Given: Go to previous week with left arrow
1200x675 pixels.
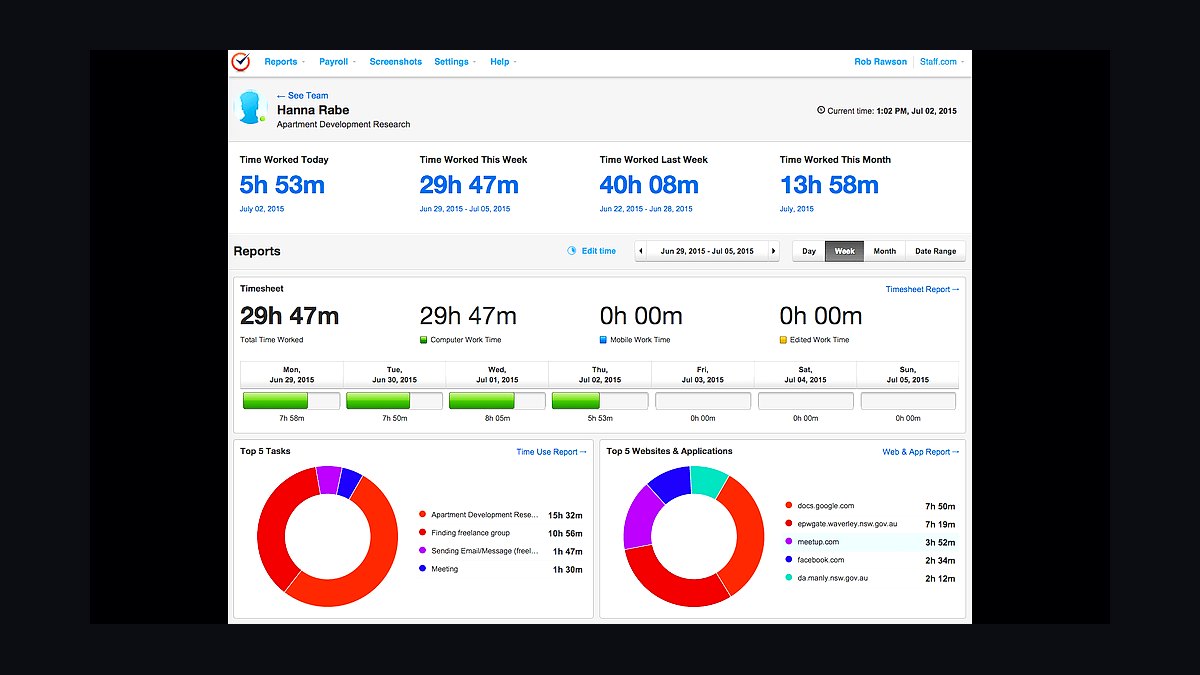Looking at the screenshot, I should (x=641, y=251).
